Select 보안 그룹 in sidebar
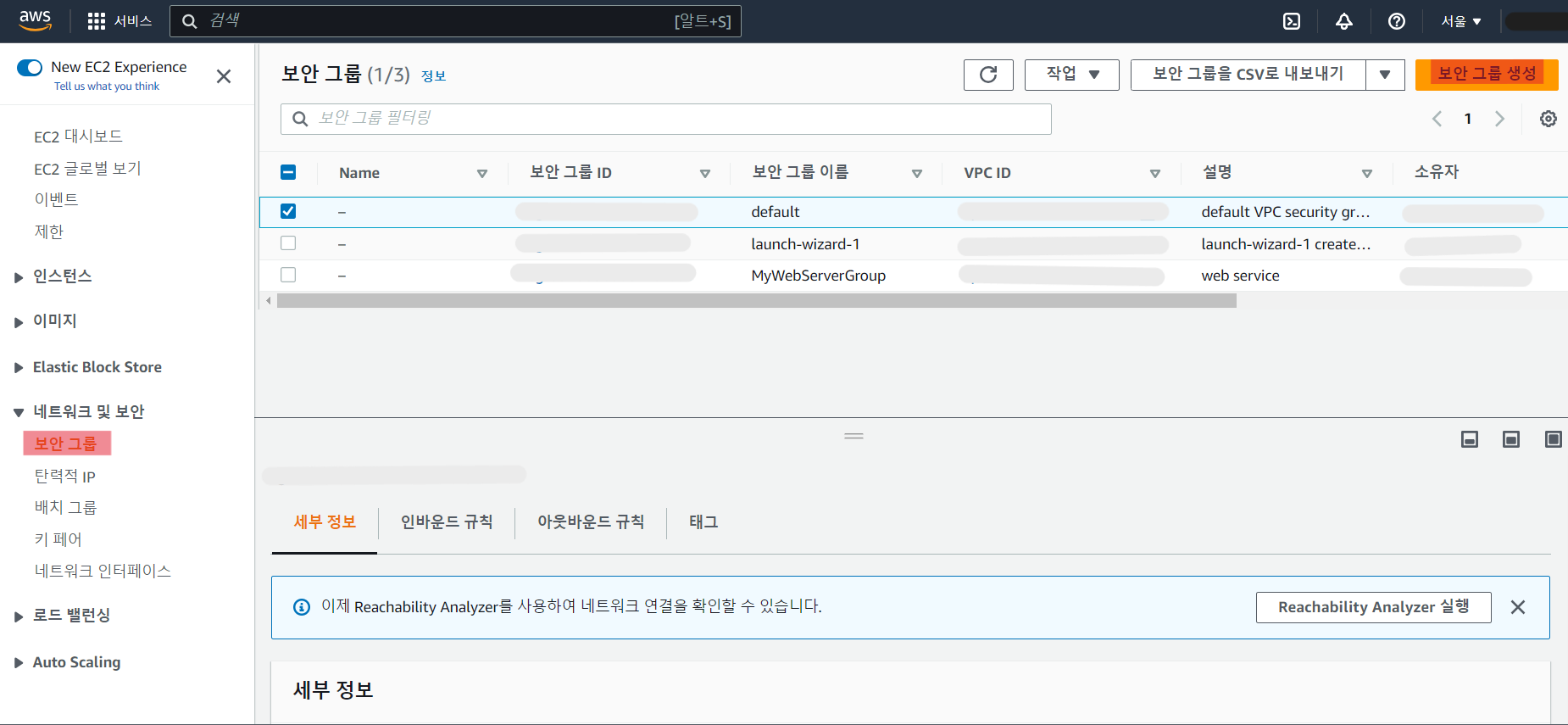1568x725 pixels. (66, 443)
